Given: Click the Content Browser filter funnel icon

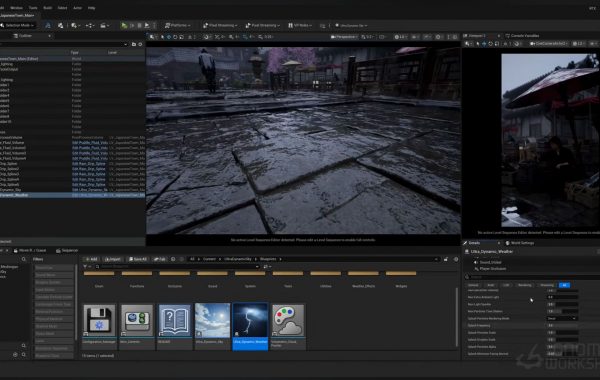Looking at the screenshot, I should point(85,266).
